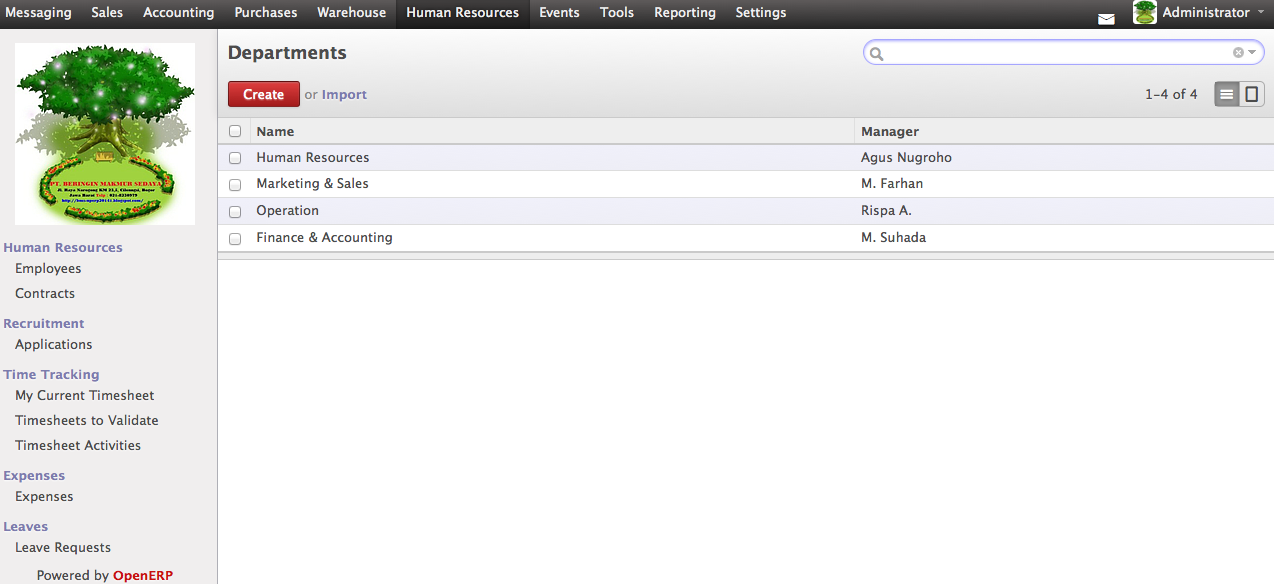The image size is (1274, 584).
Task: Clear the search with the x icon
Action: click(x=1238, y=53)
